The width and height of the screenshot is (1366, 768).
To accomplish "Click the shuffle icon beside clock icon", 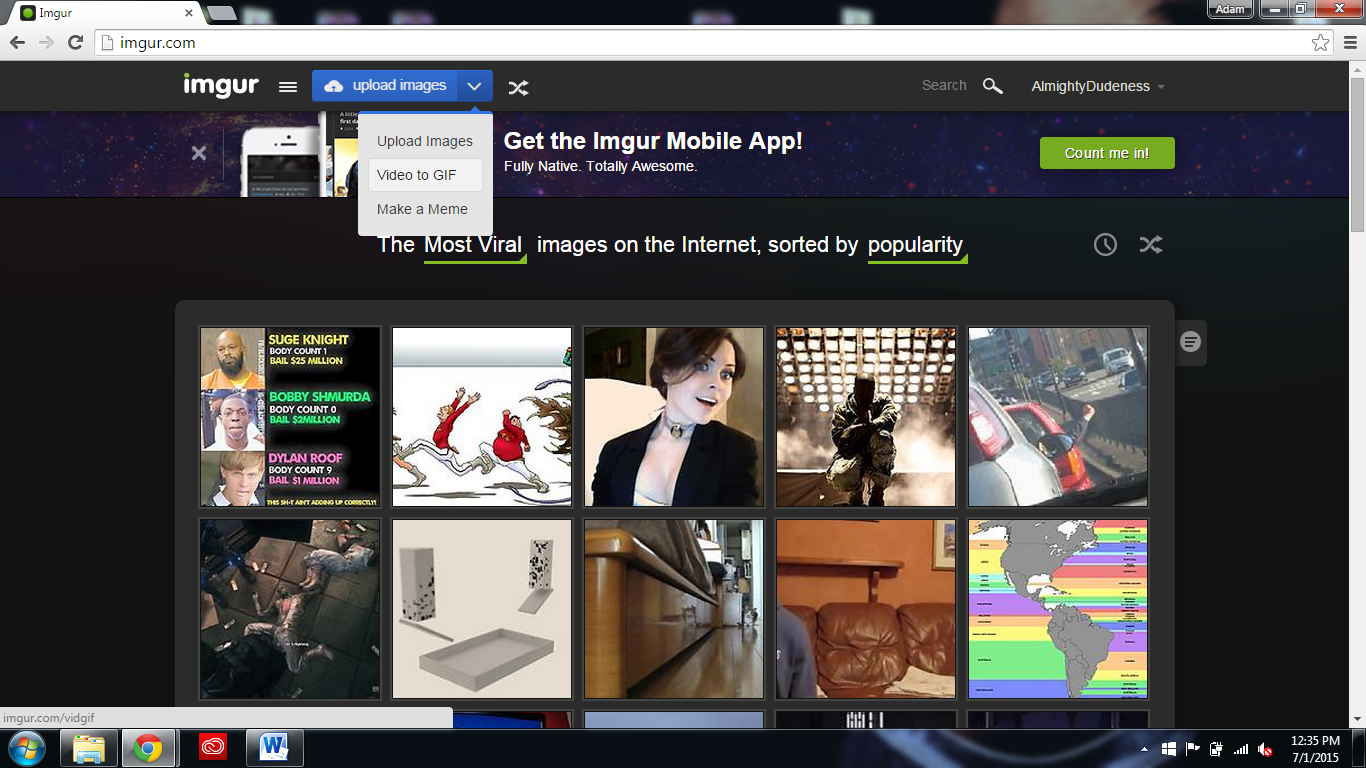I will click(x=1151, y=244).
